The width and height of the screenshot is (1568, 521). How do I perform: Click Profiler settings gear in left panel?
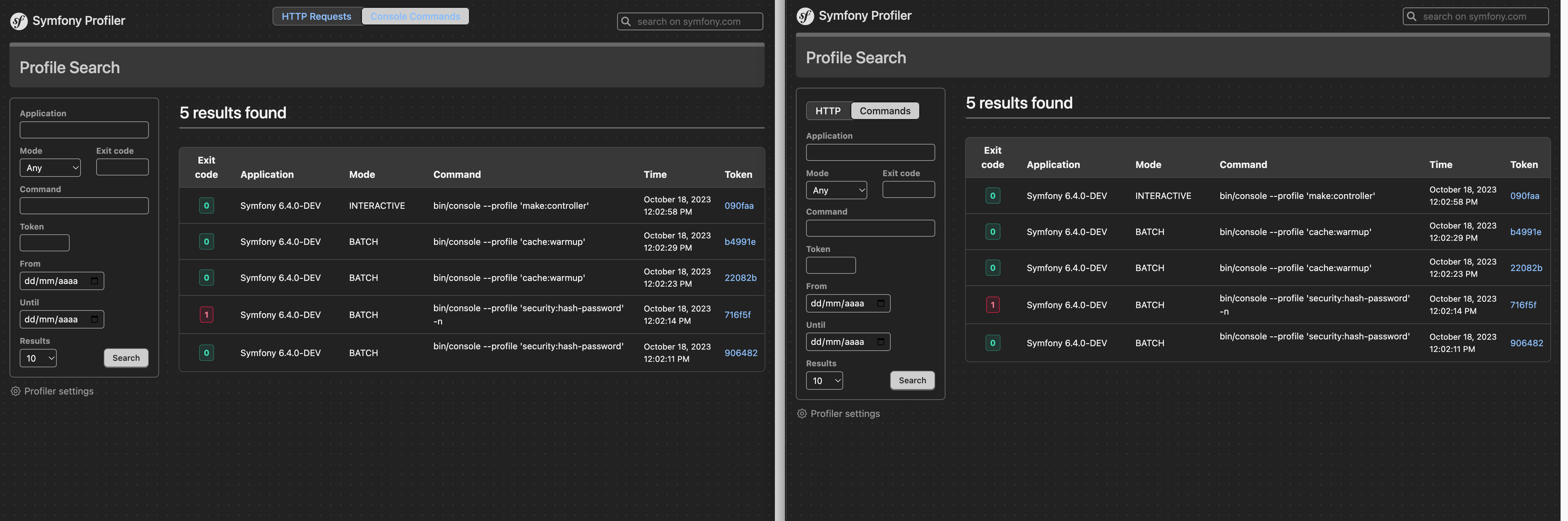pos(16,391)
